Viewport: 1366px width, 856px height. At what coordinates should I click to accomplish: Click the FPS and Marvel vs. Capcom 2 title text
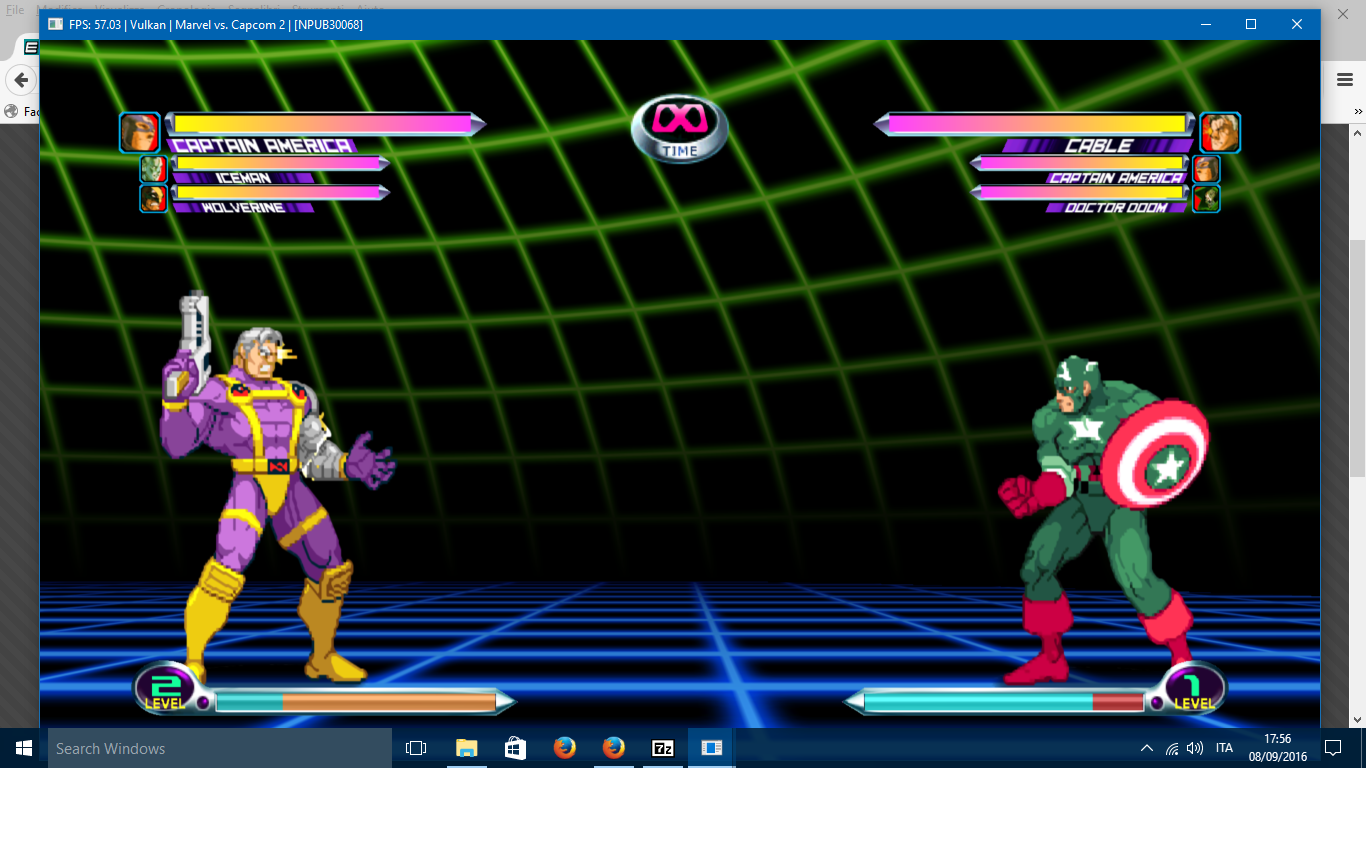pos(216,24)
